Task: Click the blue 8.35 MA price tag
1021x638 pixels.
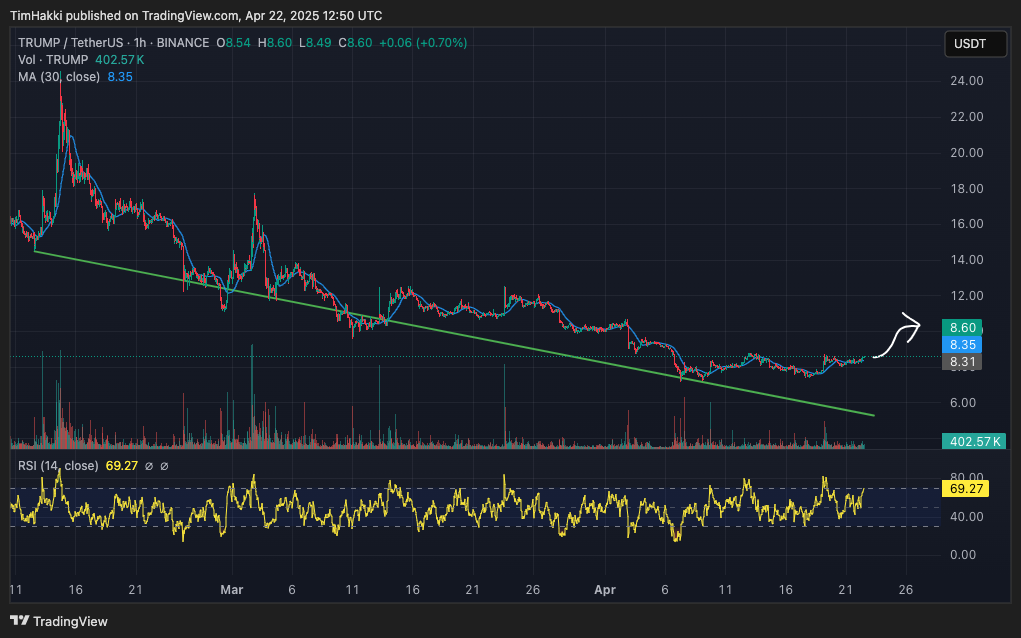Action: tap(962, 344)
